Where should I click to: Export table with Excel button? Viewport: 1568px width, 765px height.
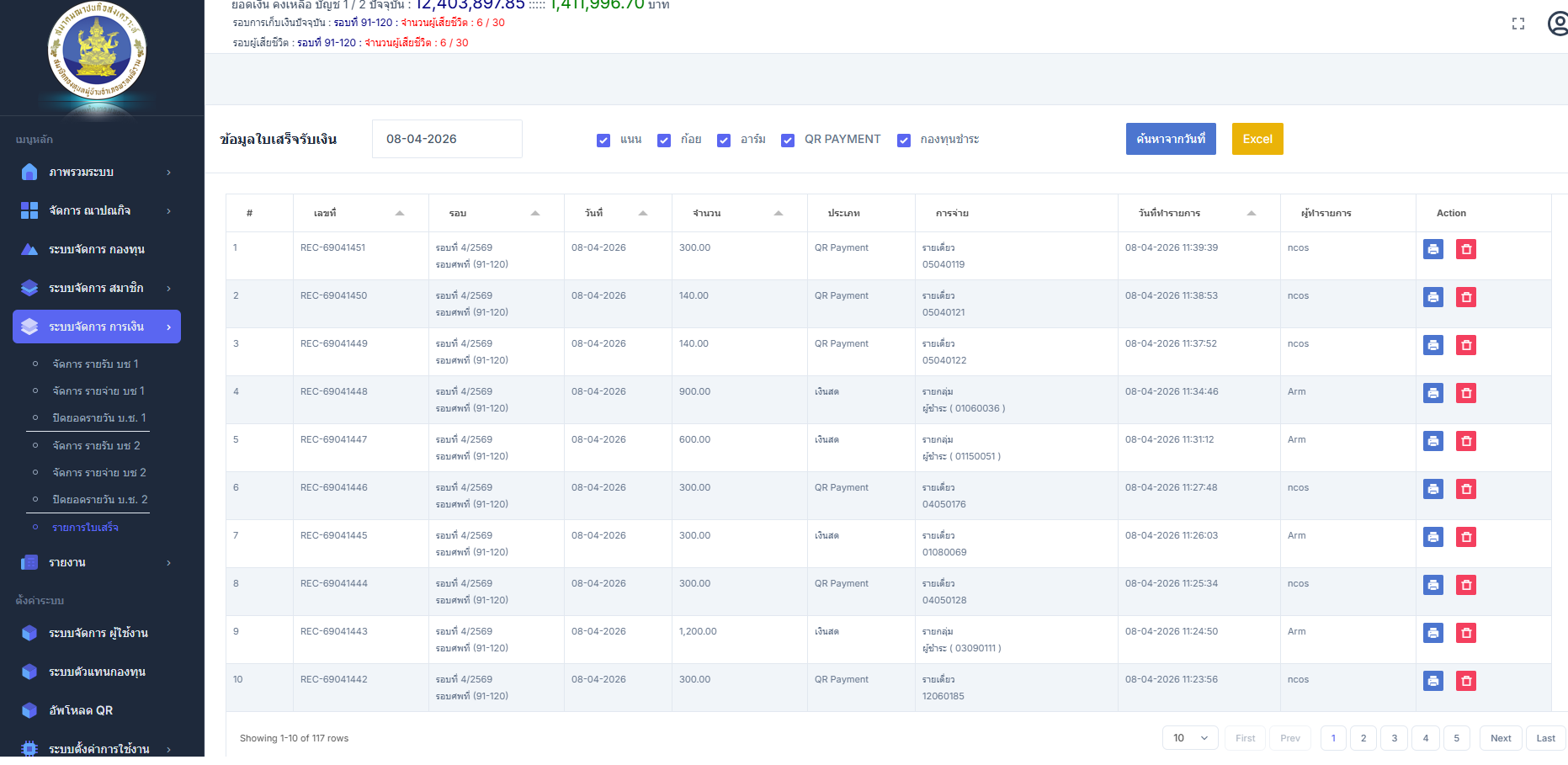1257,139
